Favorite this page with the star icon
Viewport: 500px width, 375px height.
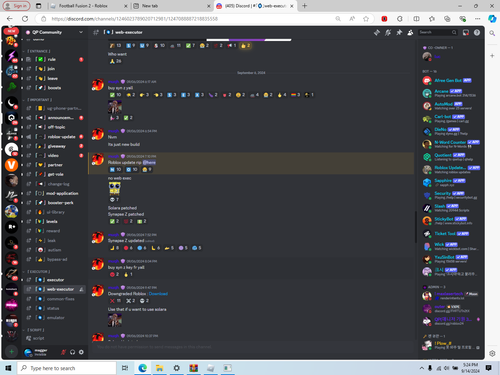coord(366,19)
